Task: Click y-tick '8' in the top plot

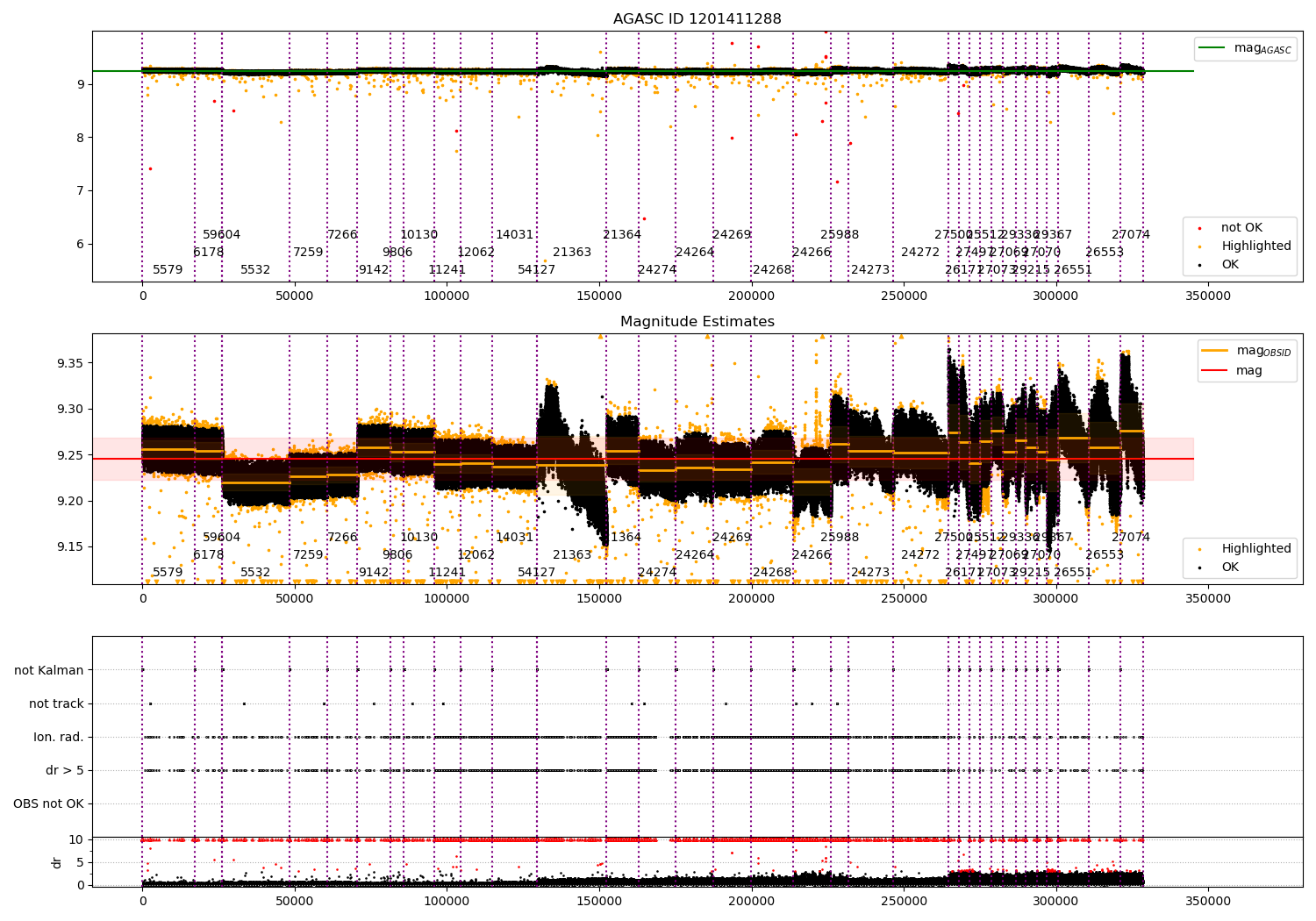Action: tap(80, 138)
